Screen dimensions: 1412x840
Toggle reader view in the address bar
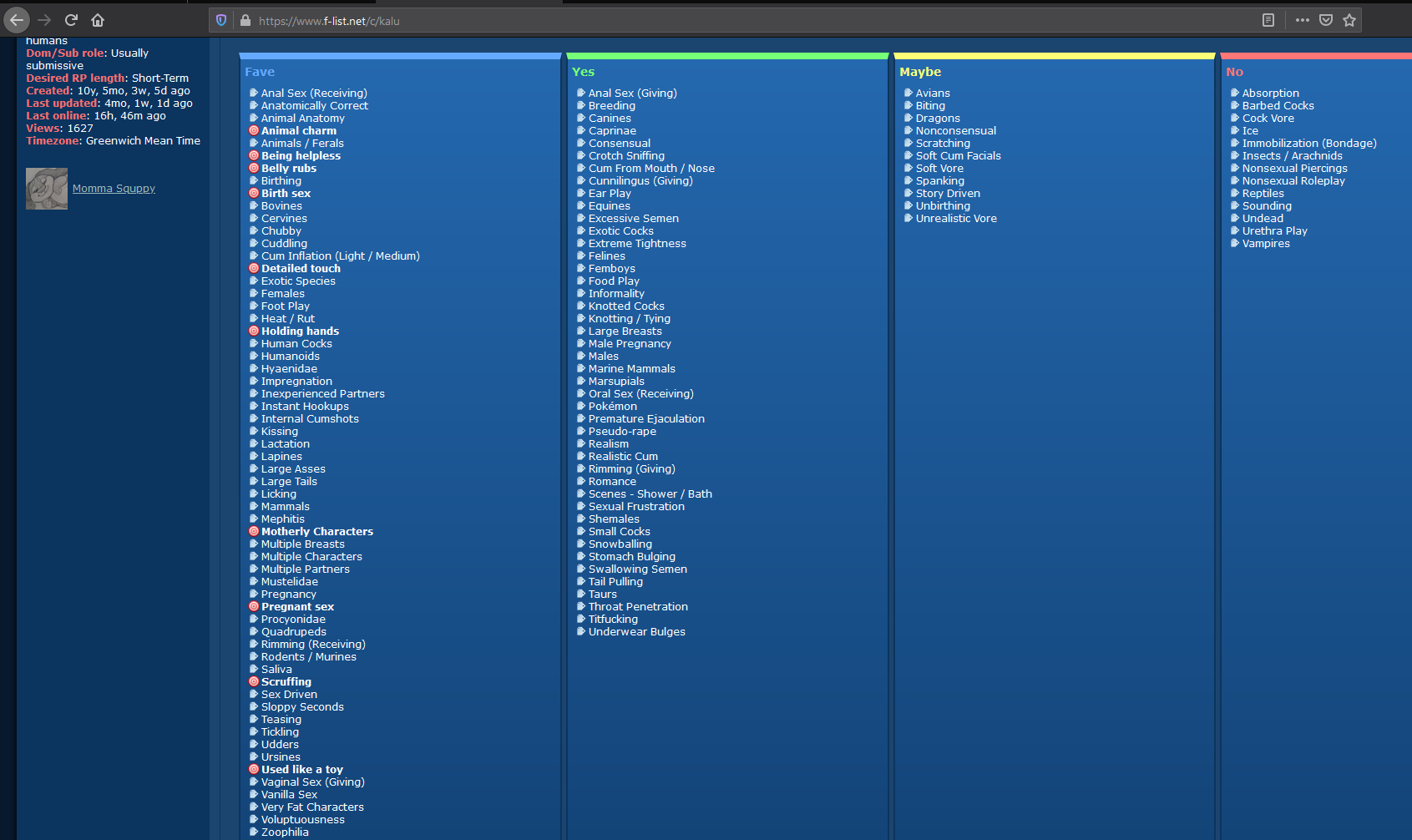coord(1268,20)
